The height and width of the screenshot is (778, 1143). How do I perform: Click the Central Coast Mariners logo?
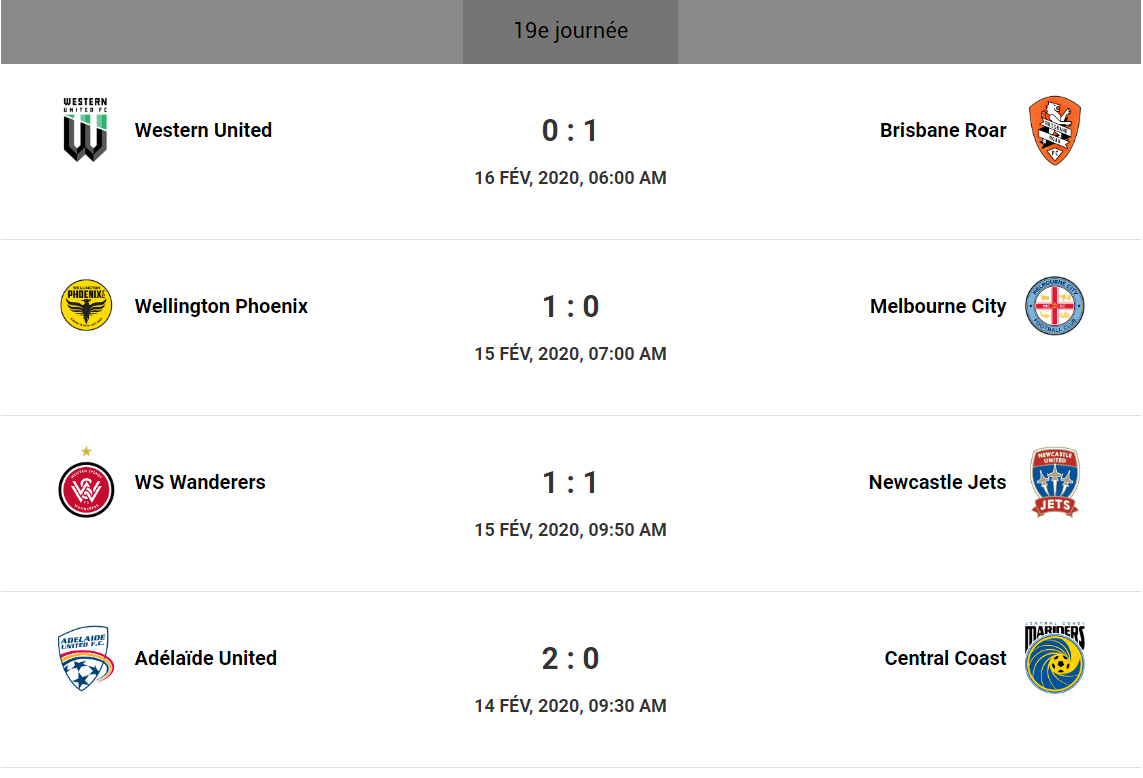1055,658
